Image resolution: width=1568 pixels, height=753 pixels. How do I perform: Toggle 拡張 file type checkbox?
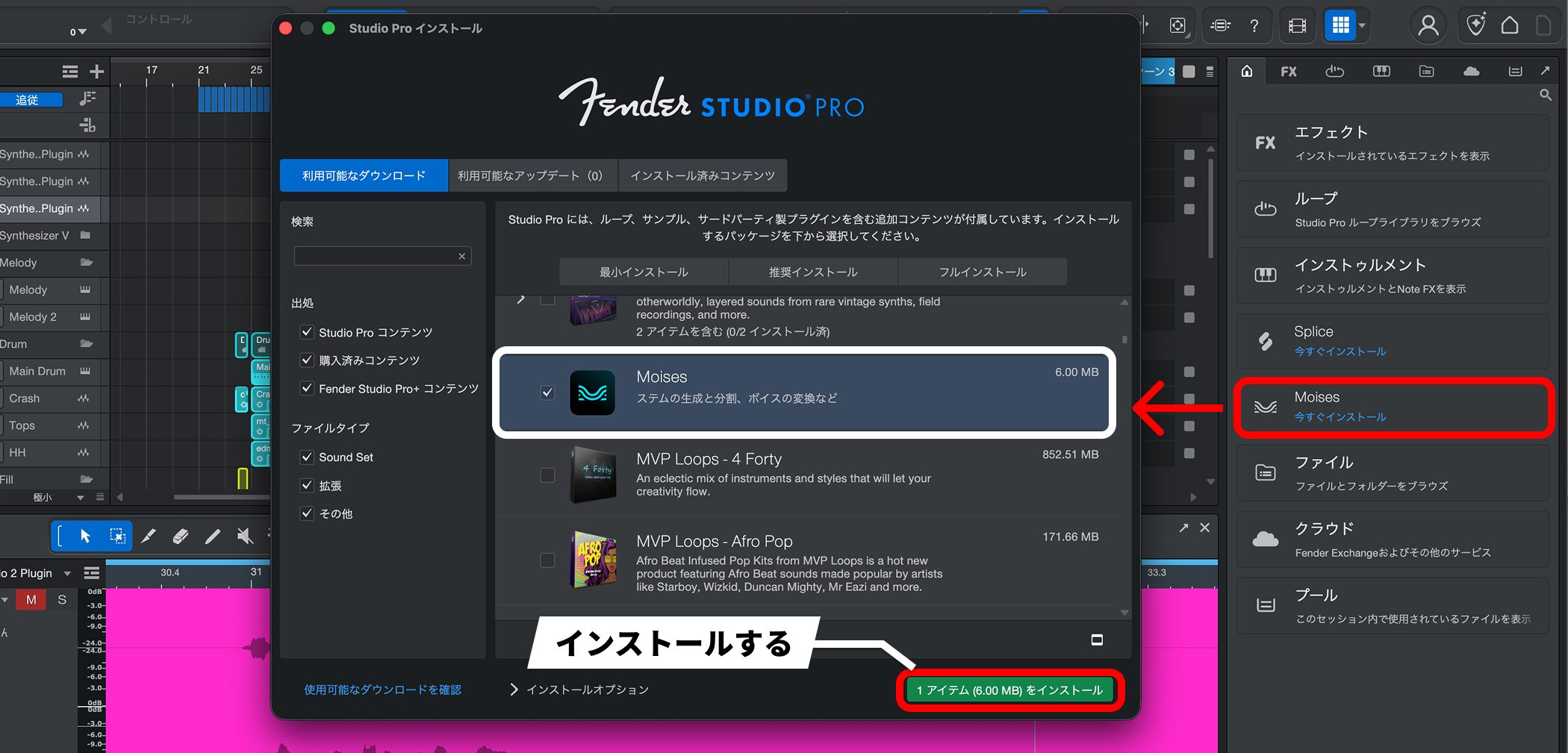pos(306,485)
